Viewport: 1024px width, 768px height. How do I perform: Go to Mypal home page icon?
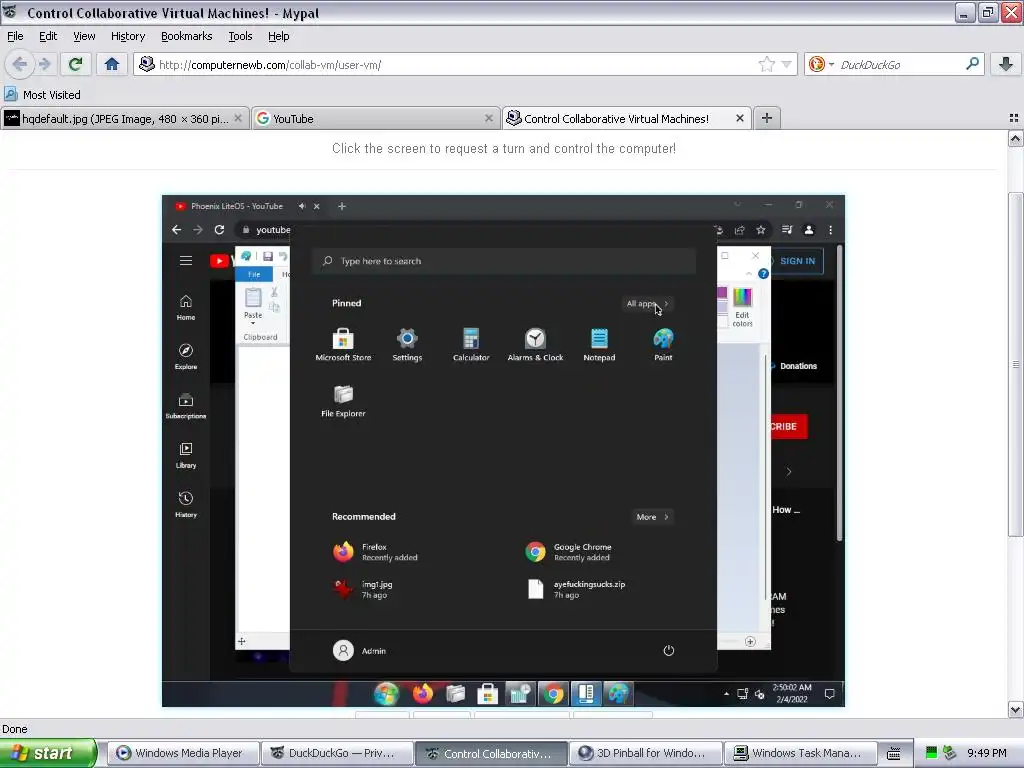tap(112, 64)
